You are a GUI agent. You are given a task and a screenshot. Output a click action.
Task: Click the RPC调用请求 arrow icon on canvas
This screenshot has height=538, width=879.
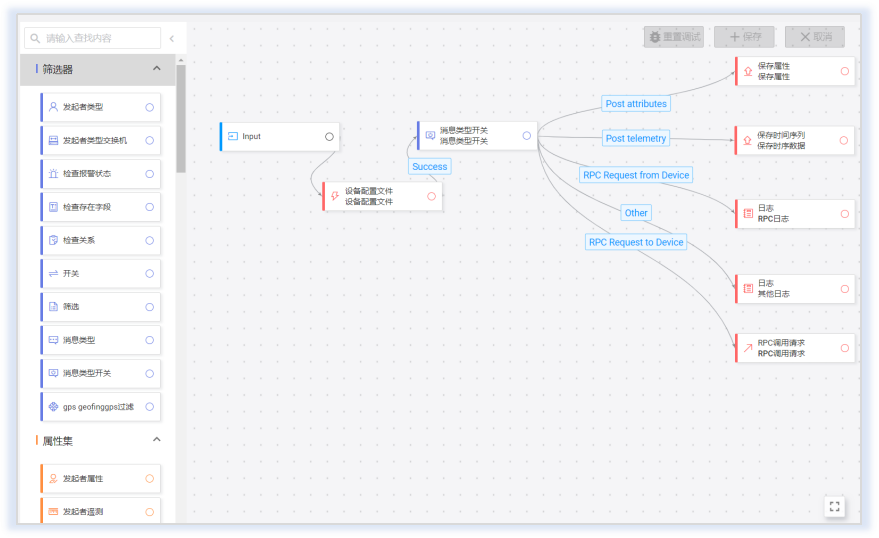pyautogui.click(x=748, y=348)
